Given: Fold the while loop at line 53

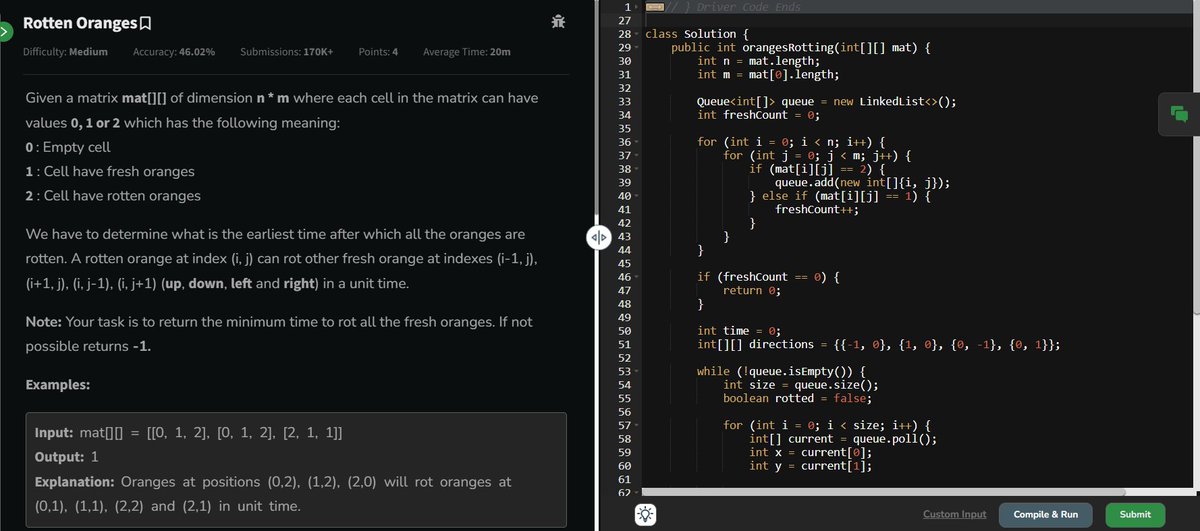Looking at the screenshot, I should [x=637, y=371].
